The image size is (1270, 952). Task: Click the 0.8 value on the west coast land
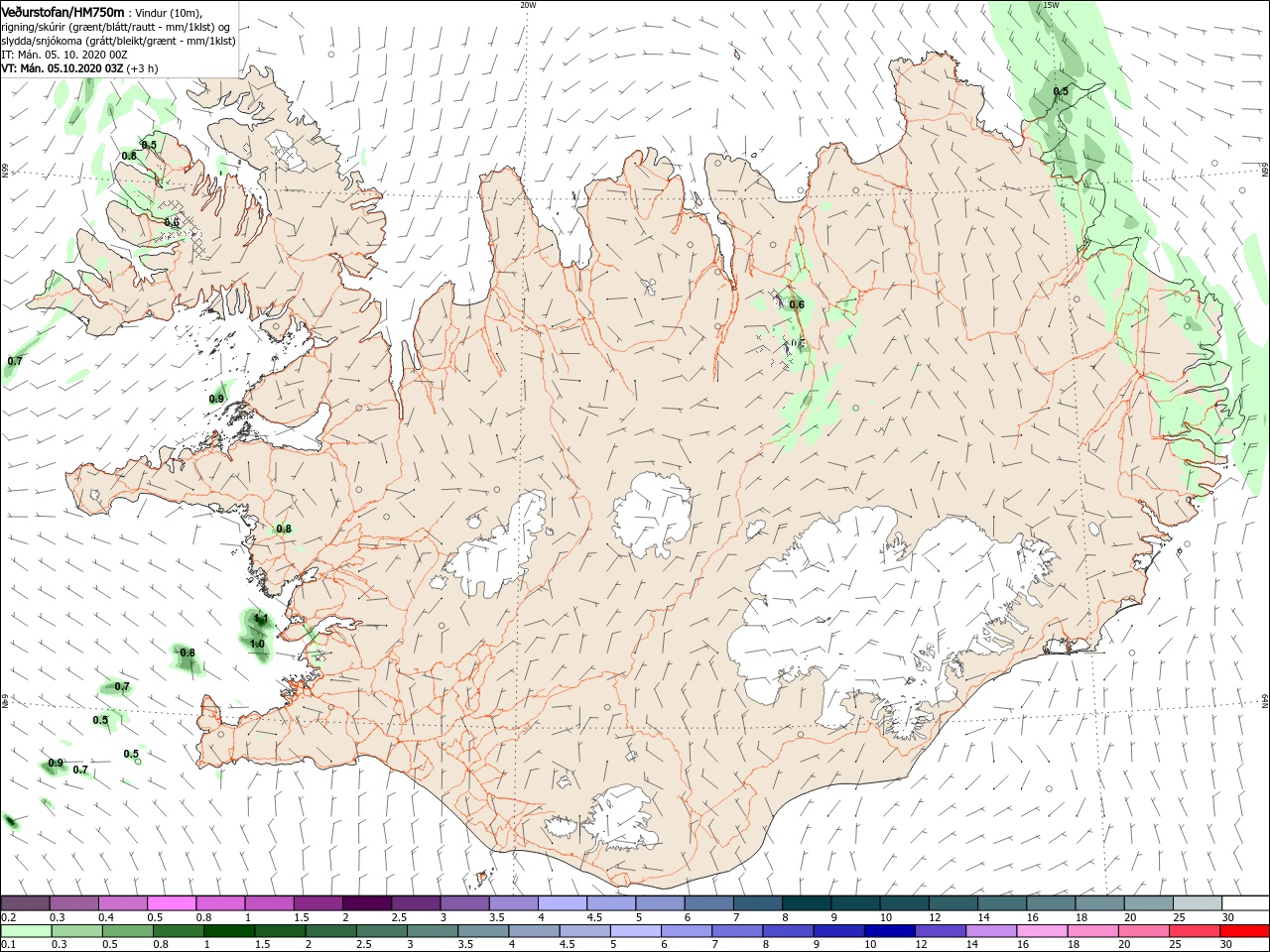[x=284, y=529]
